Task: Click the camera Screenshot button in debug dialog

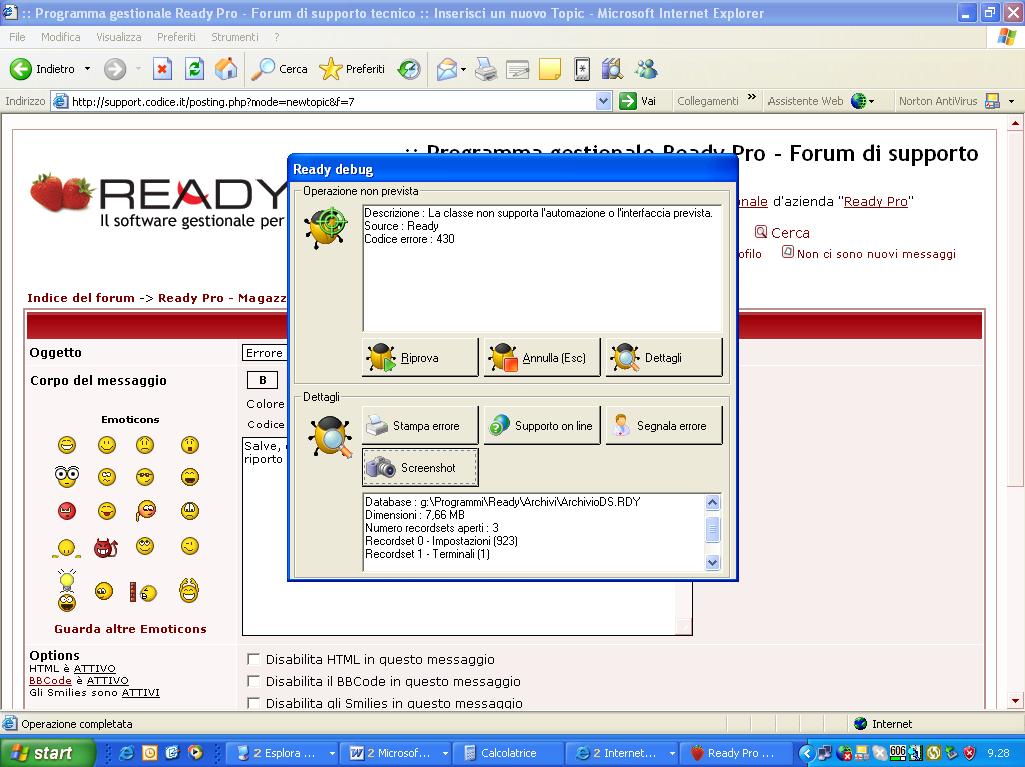Action: click(420, 468)
